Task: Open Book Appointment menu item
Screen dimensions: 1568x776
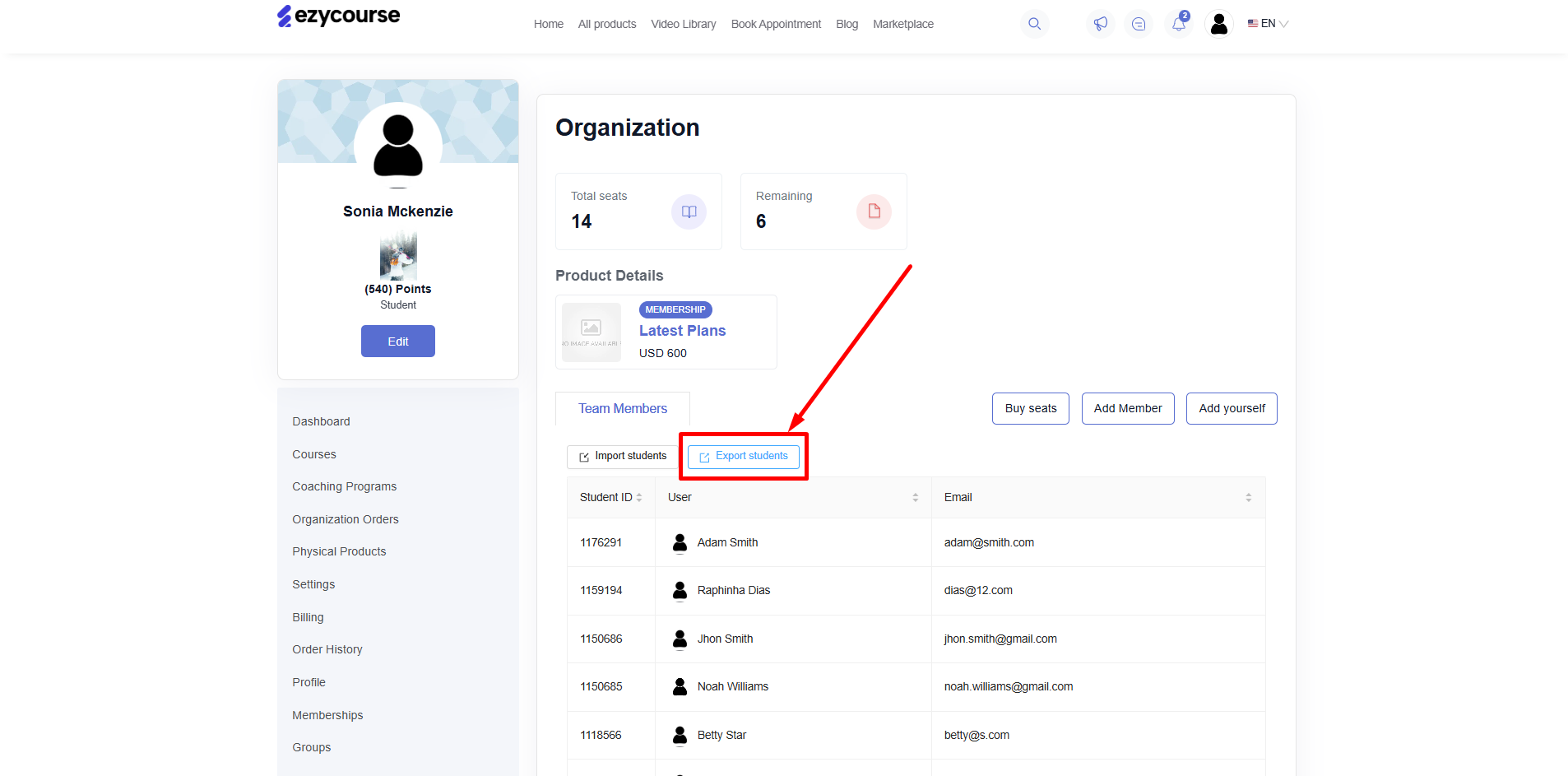Action: pyautogui.click(x=776, y=24)
